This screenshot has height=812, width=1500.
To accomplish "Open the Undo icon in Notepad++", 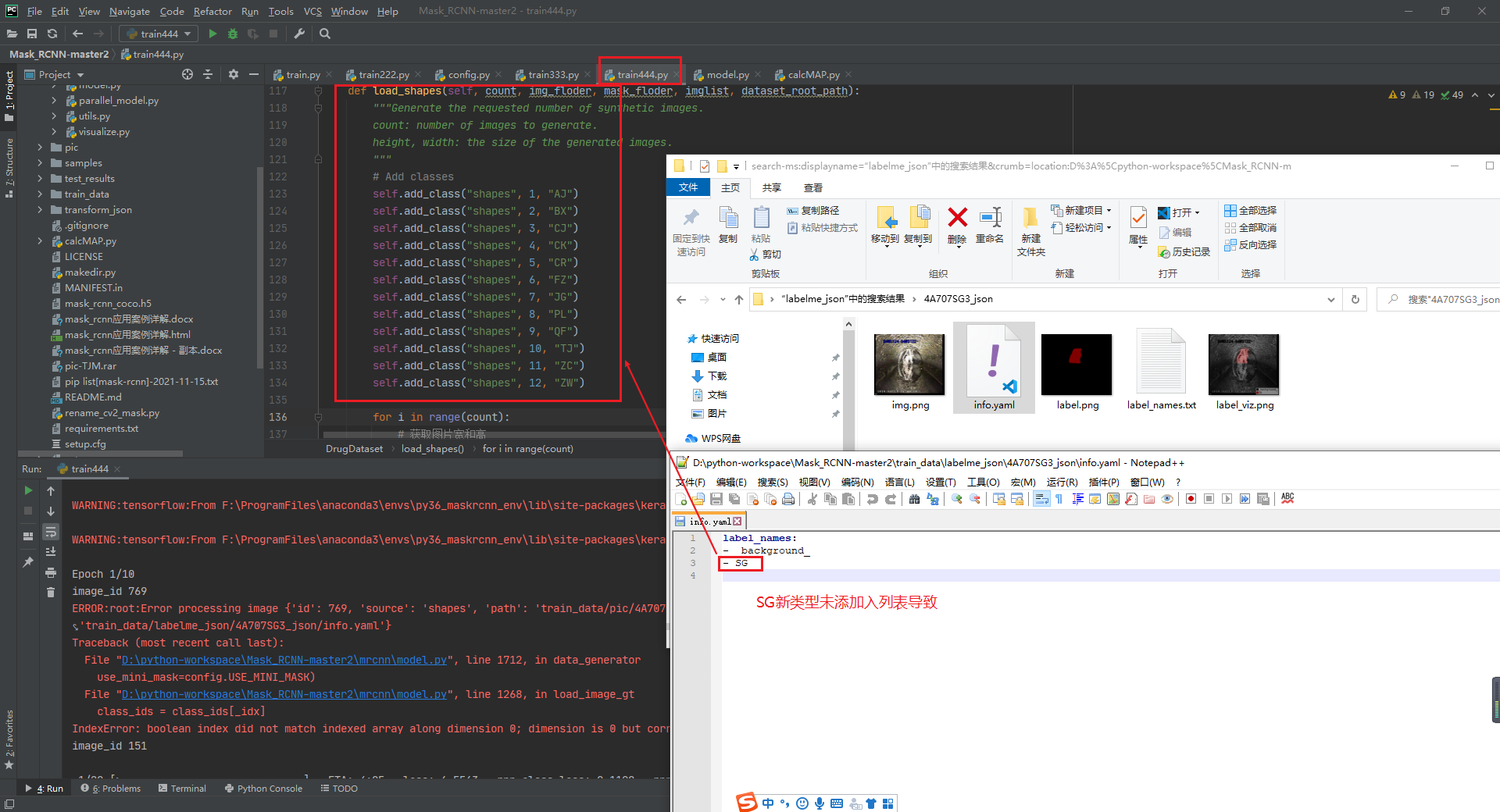I will [873, 499].
